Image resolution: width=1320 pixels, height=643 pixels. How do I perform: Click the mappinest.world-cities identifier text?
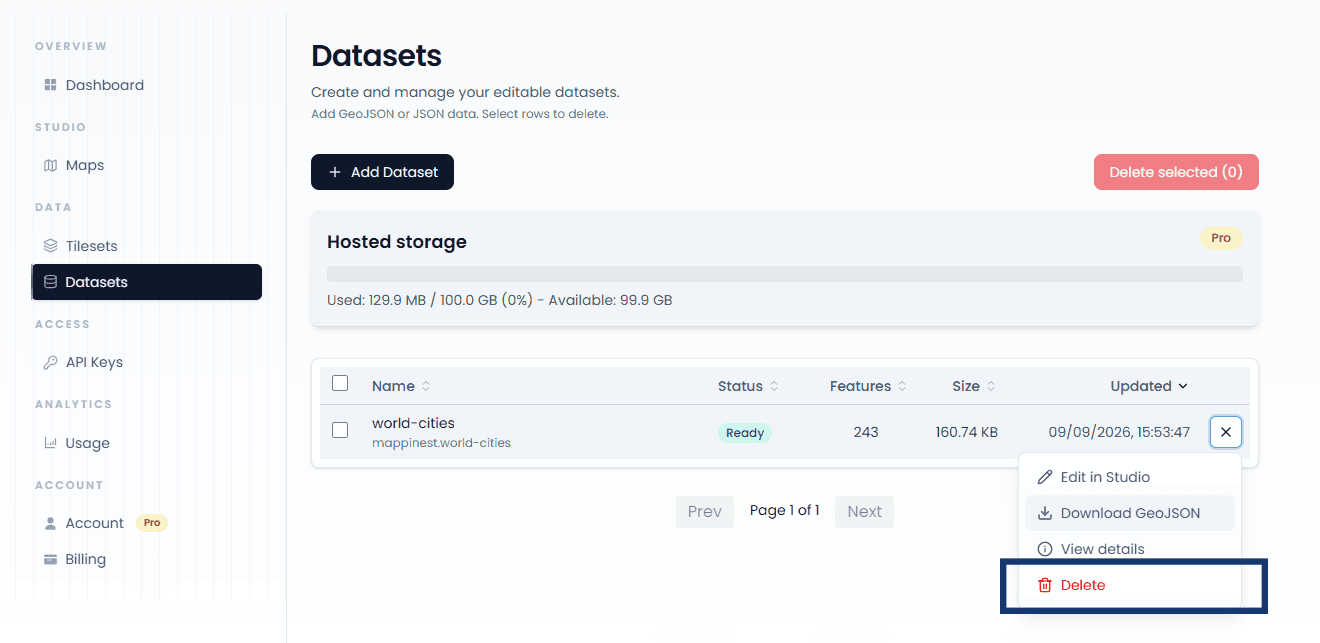tap(441, 442)
